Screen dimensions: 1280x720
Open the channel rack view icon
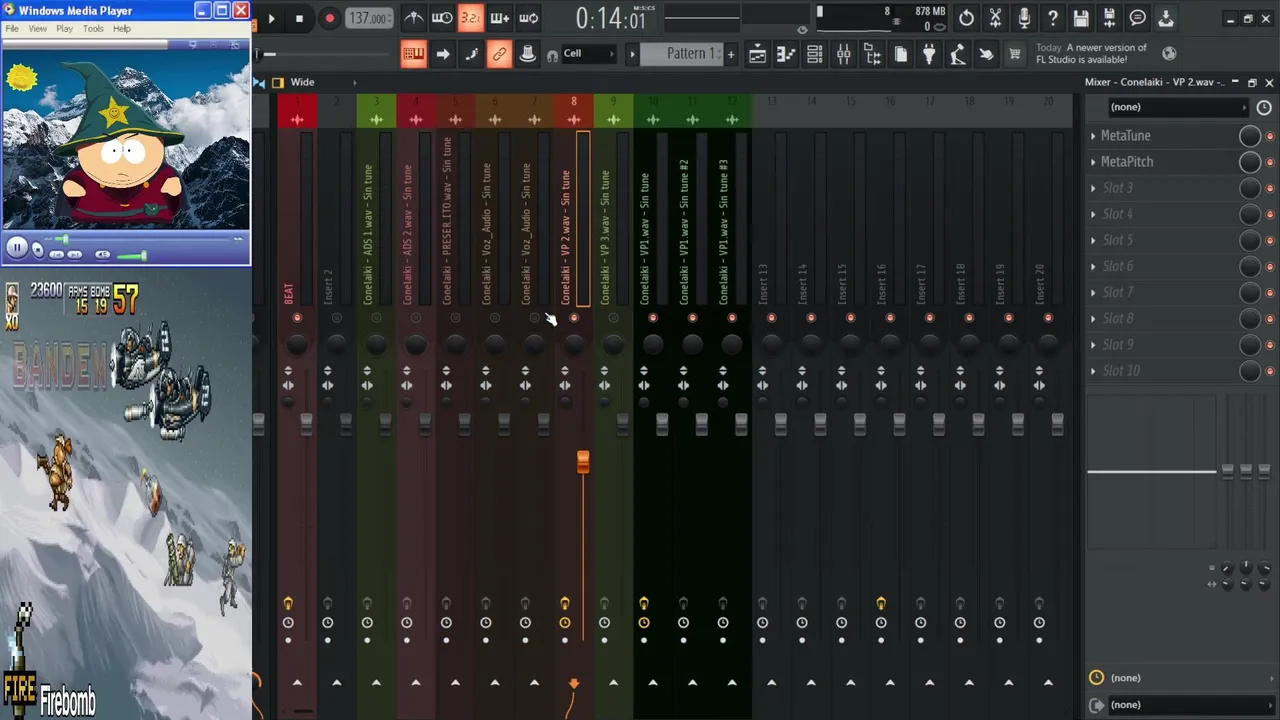[815, 54]
